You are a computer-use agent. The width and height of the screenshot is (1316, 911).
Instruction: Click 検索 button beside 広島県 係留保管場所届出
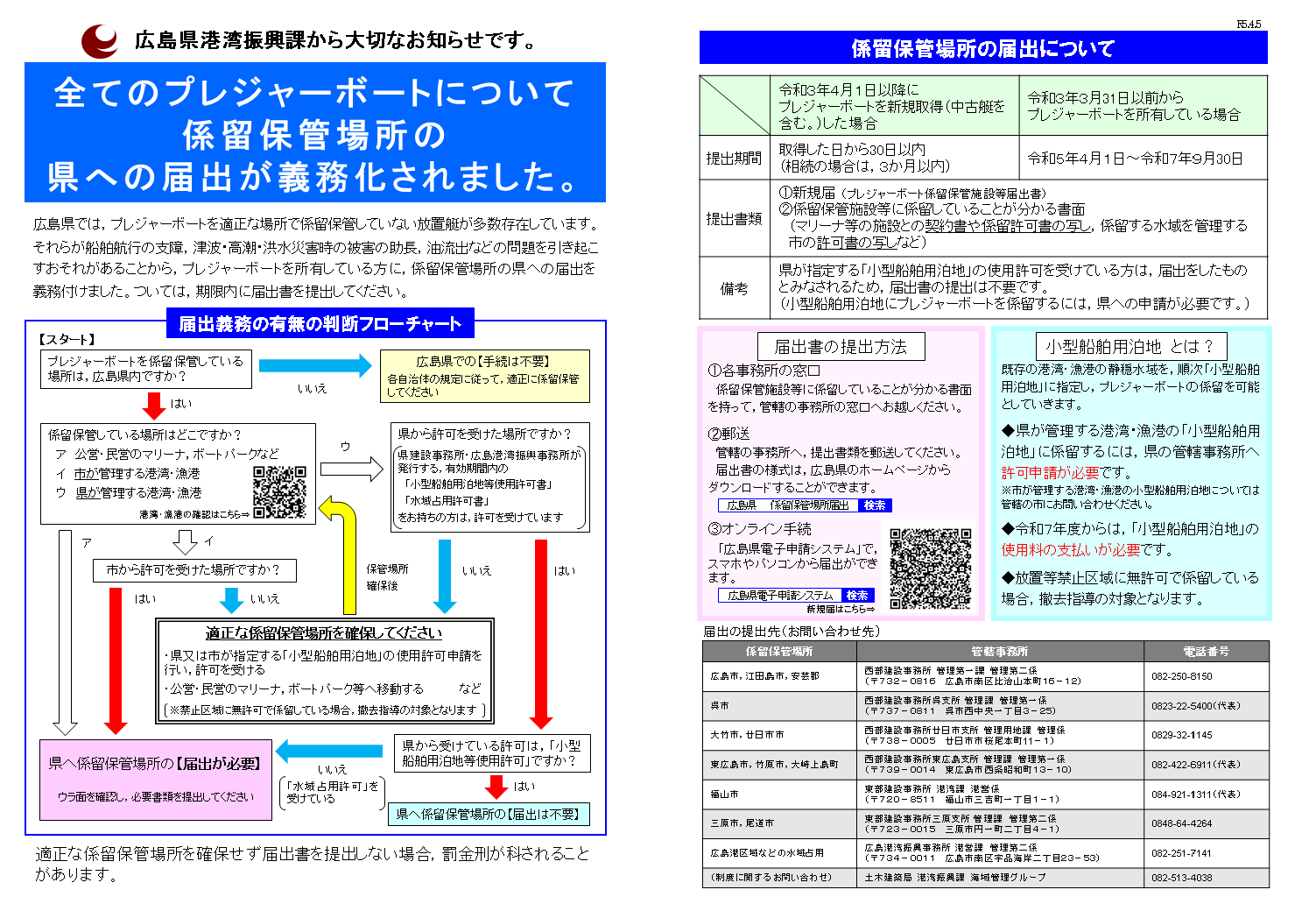875,505
